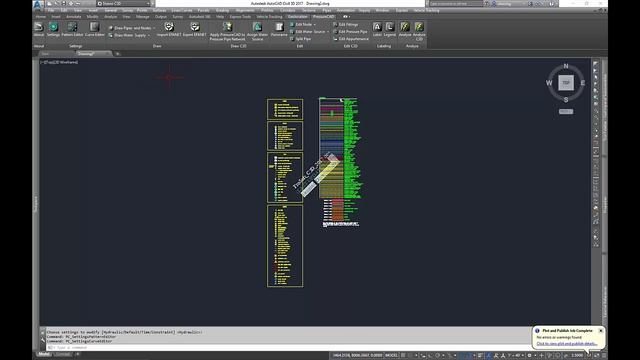The image size is (640, 360).
Task: Choose the Split Pipe tool
Action: pyautogui.click(x=300, y=39)
